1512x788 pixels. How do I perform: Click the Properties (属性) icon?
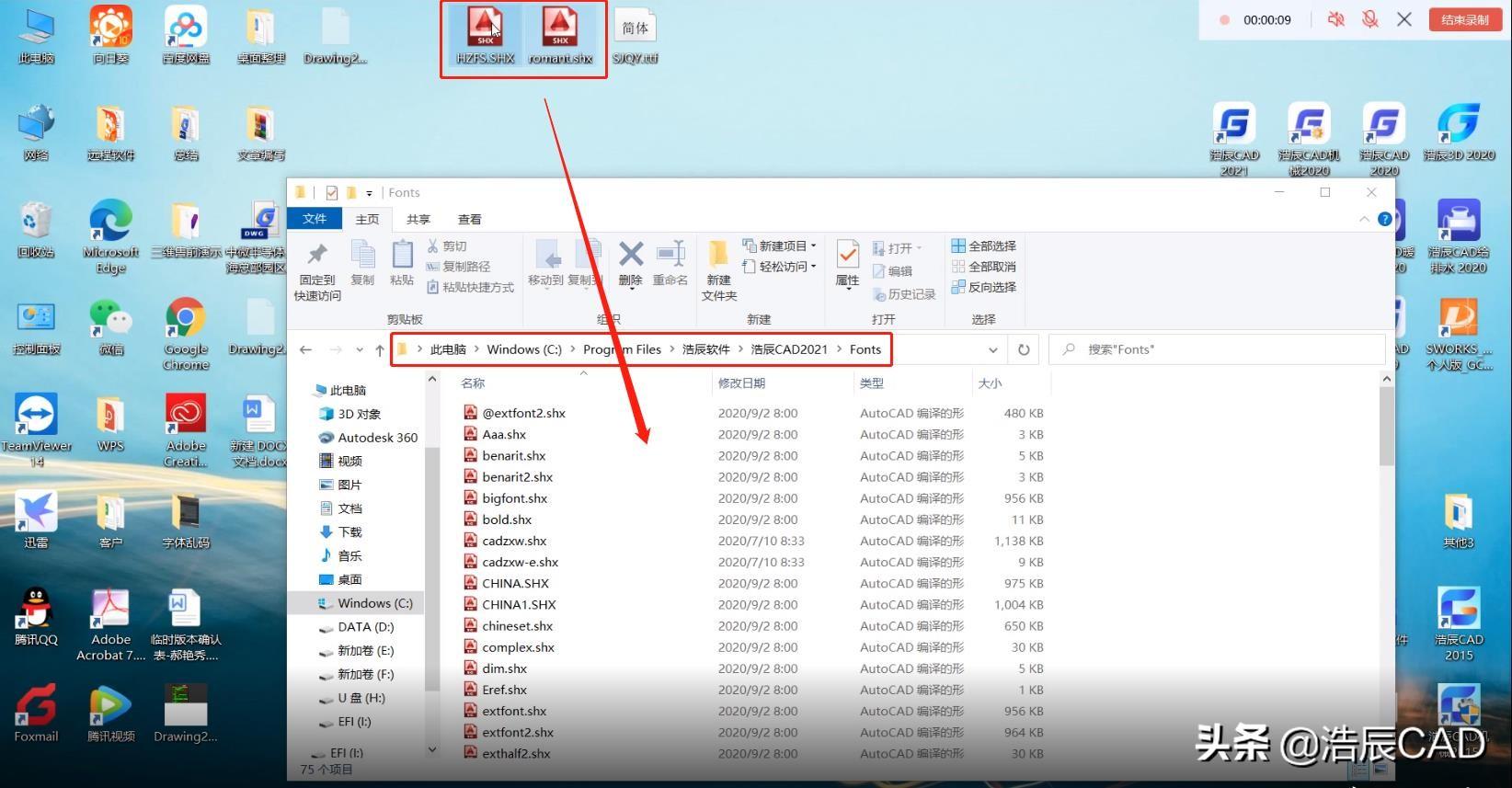coord(848,254)
